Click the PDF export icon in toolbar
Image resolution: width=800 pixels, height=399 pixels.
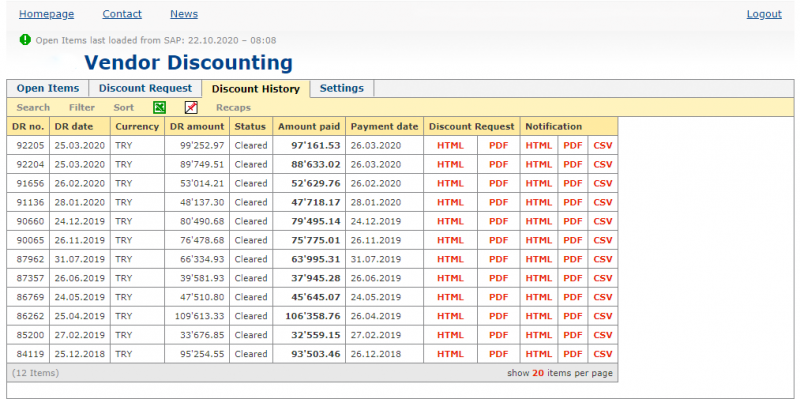click(x=191, y=107)
